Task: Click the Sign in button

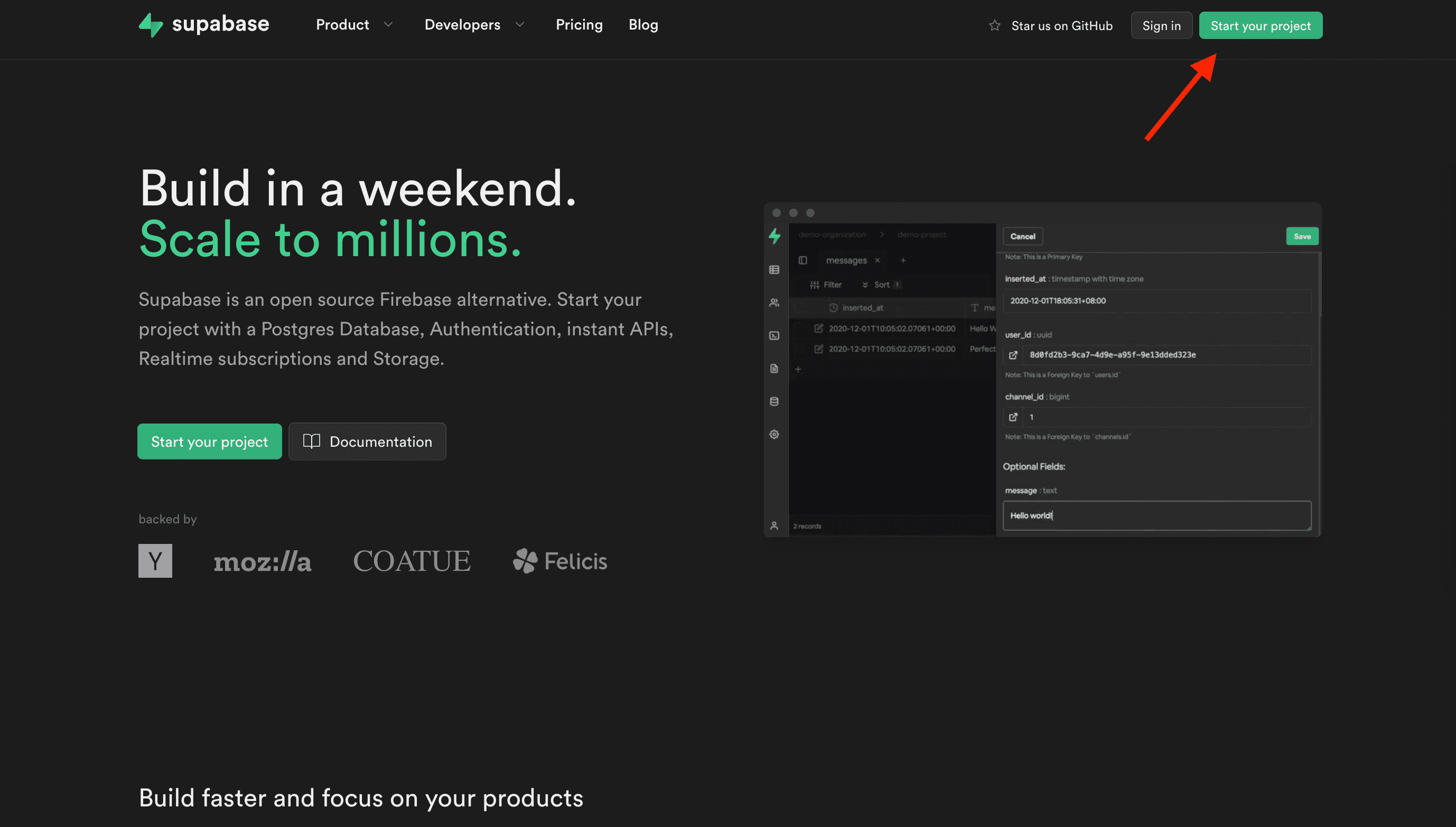Action: point(1161,25)
